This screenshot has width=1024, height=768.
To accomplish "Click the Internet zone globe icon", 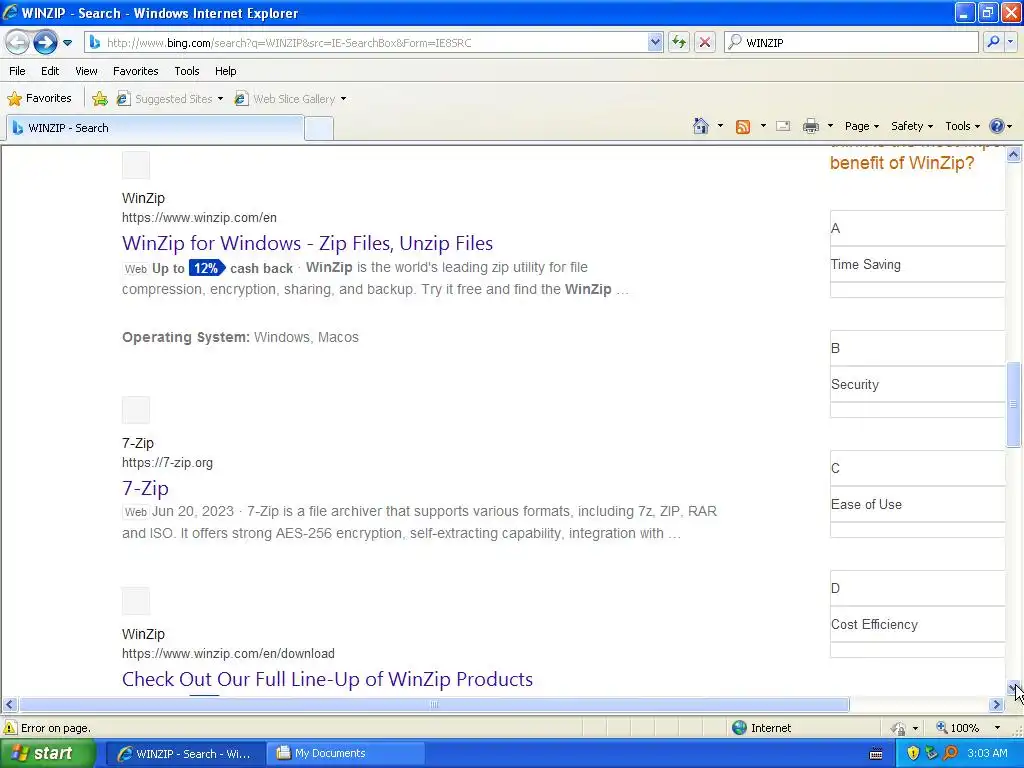I will point(739,728).
